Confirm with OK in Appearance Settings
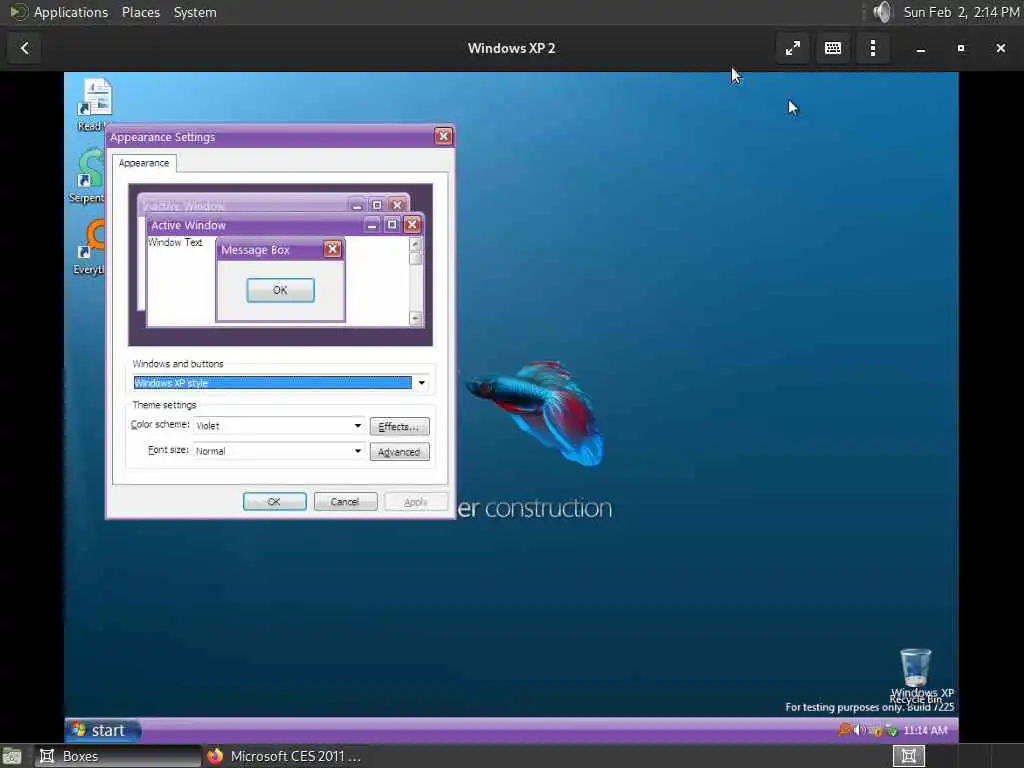 coord(274,502)
